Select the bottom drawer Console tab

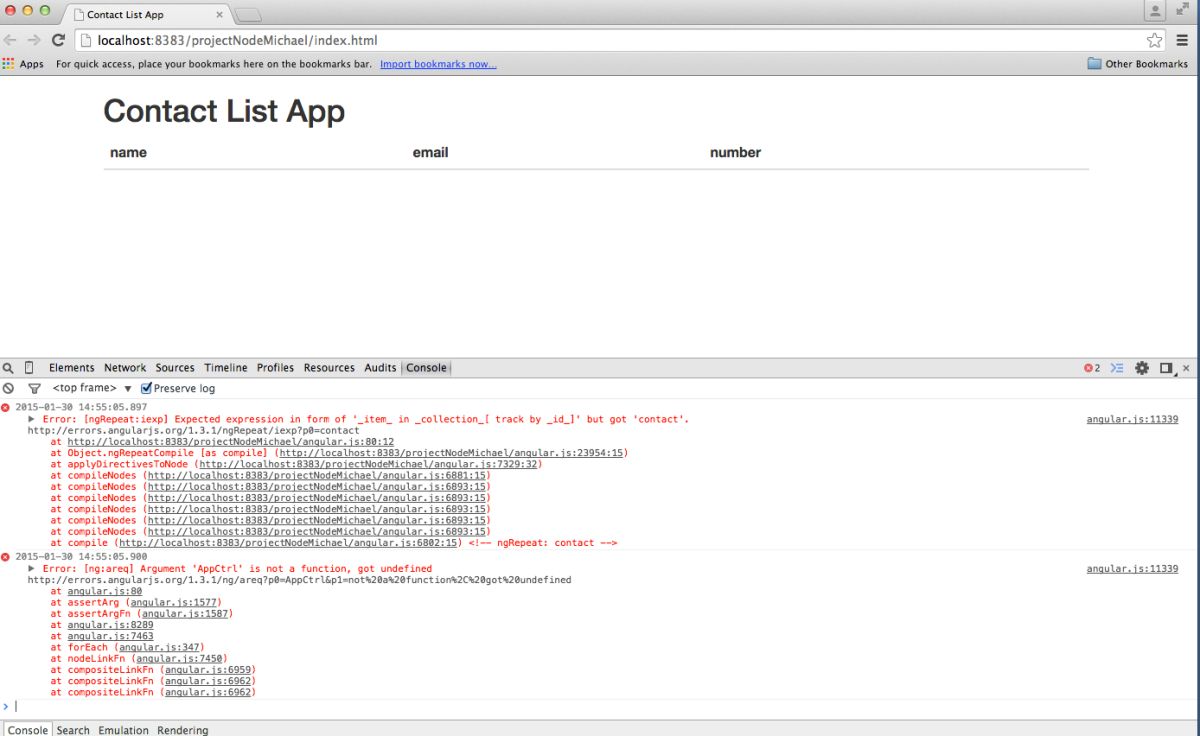(28, 730)
